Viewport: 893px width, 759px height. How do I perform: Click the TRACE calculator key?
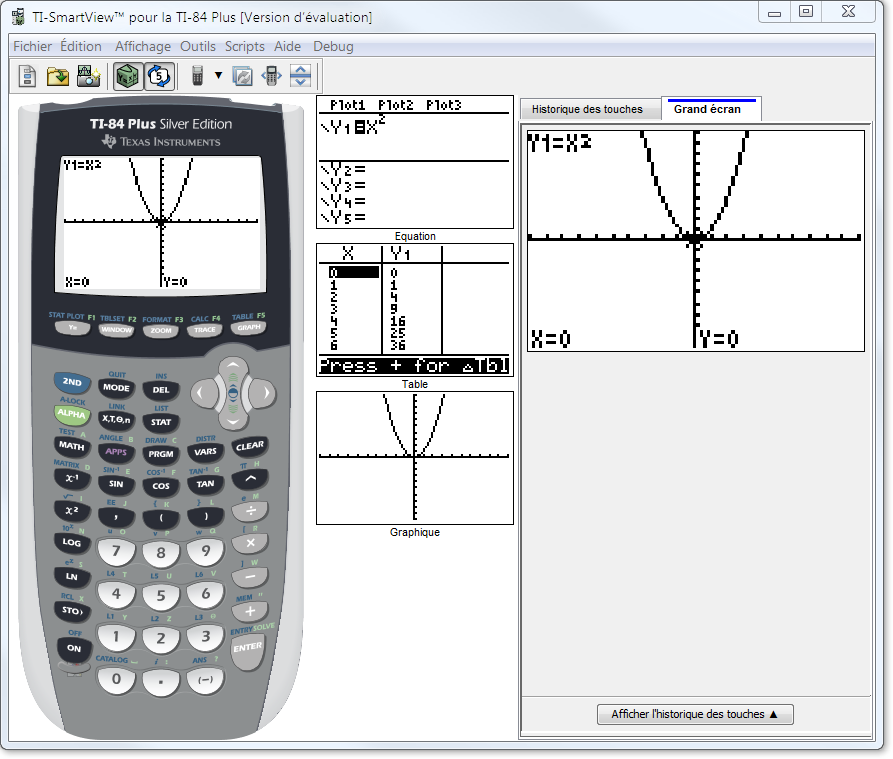[204, 330]
